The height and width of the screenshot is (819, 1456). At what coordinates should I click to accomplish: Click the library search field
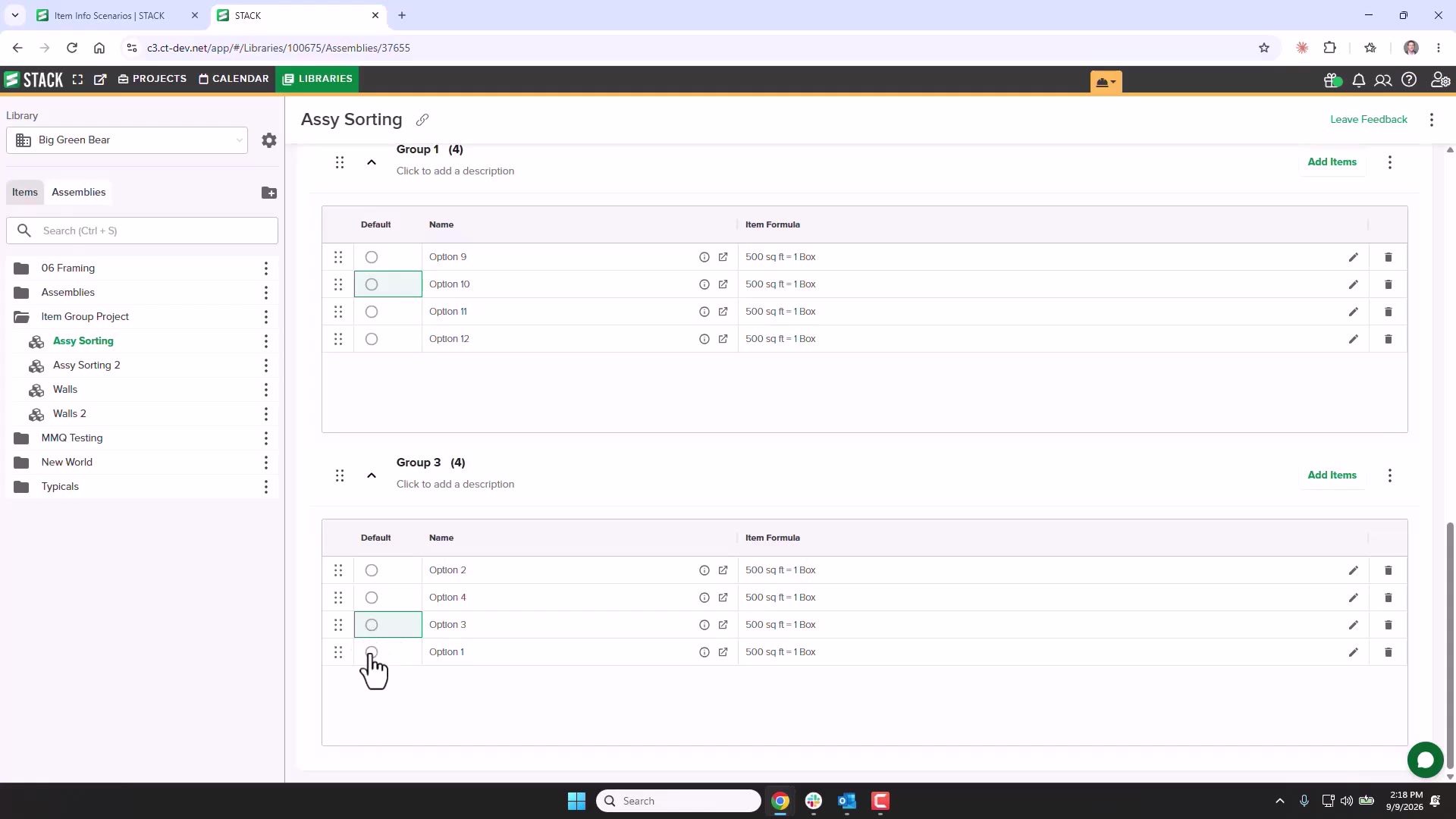pos(143,231)
